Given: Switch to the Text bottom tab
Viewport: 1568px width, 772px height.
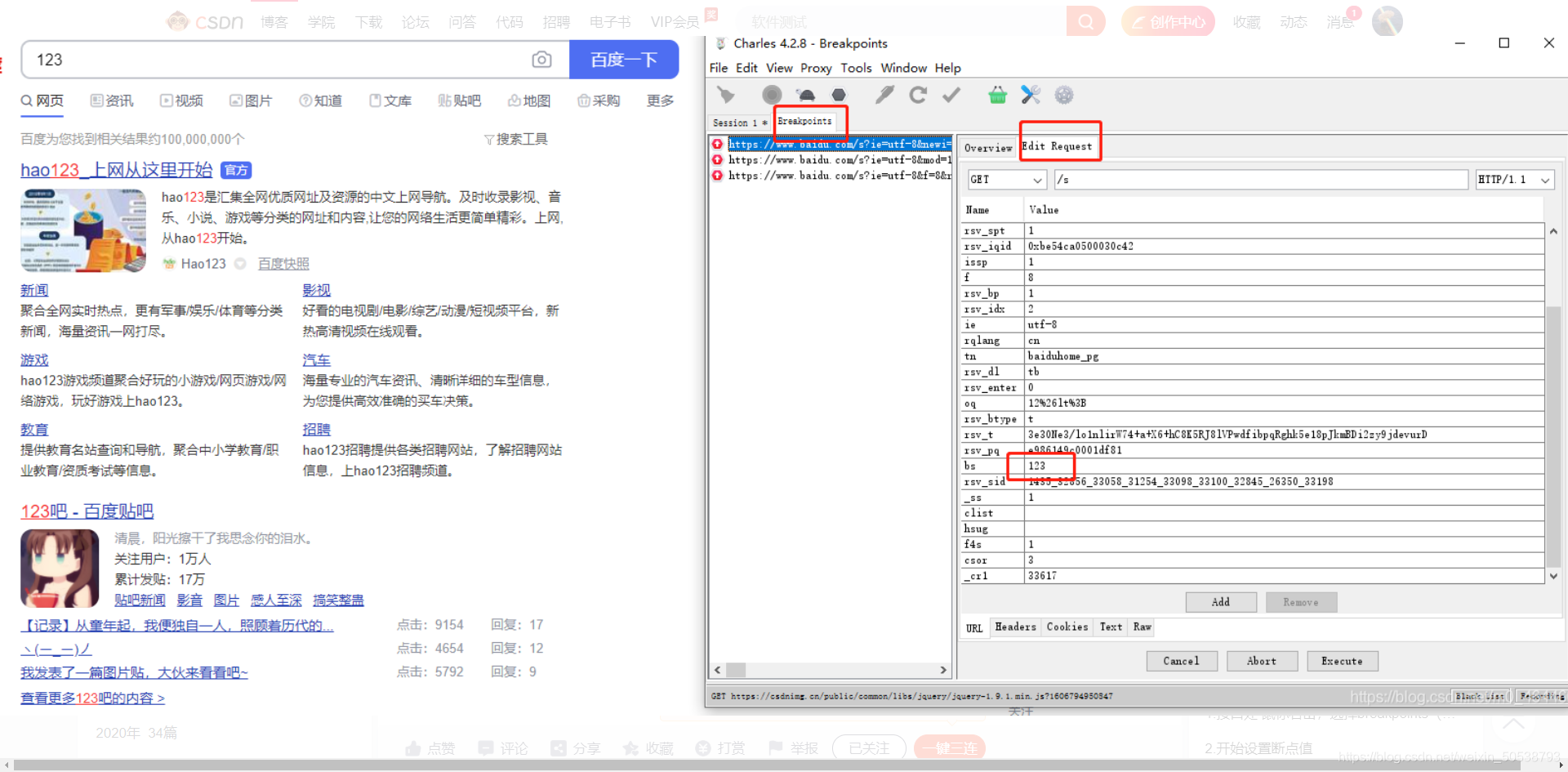Looking at the screenshot, I should (1111, 627).
